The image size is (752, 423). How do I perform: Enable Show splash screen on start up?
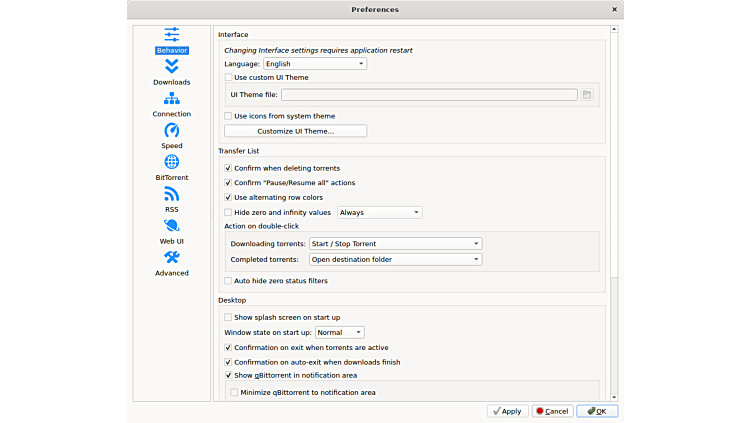tap(228, 317)
